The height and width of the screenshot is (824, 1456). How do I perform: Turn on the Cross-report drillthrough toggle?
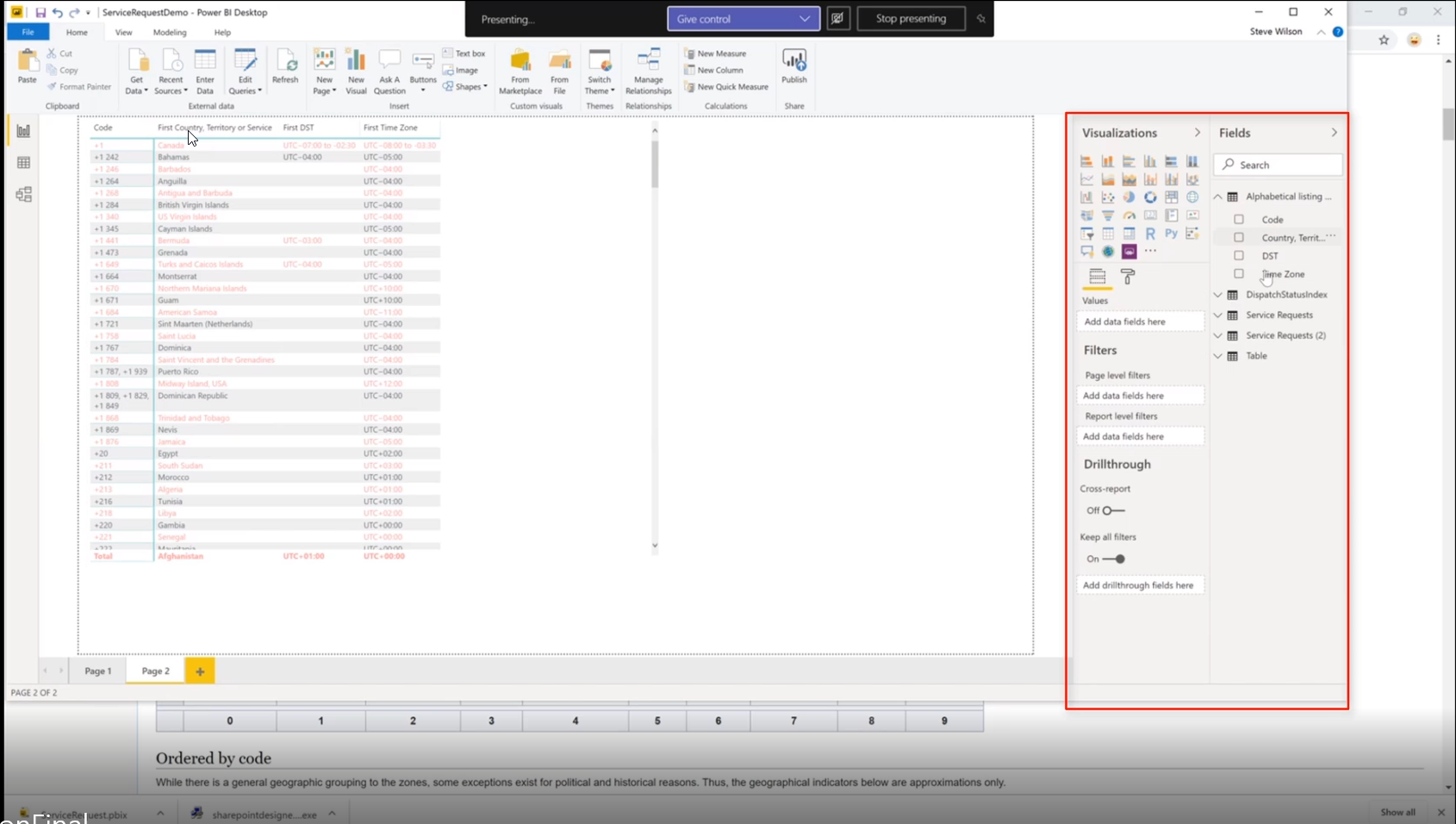coord(1113,510)
